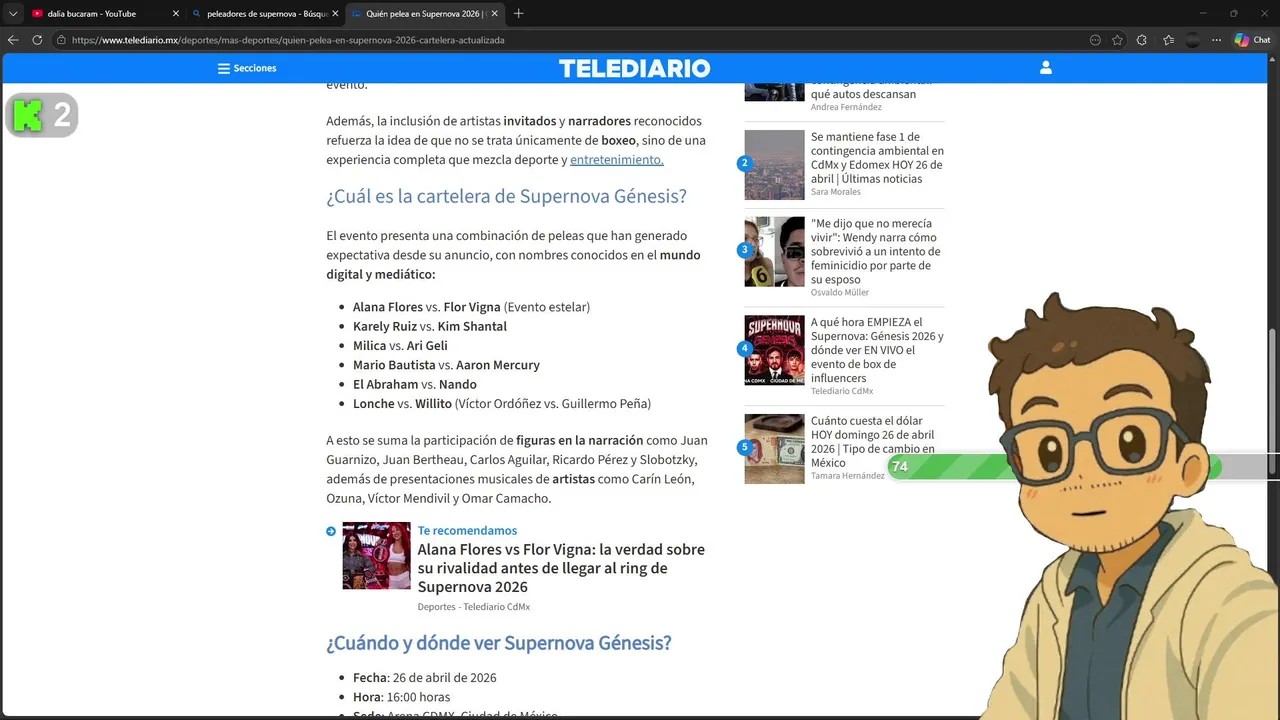This screenshot has width=1280, height=720.
Task: Open a new browser tab
Action: coord(518,14)
